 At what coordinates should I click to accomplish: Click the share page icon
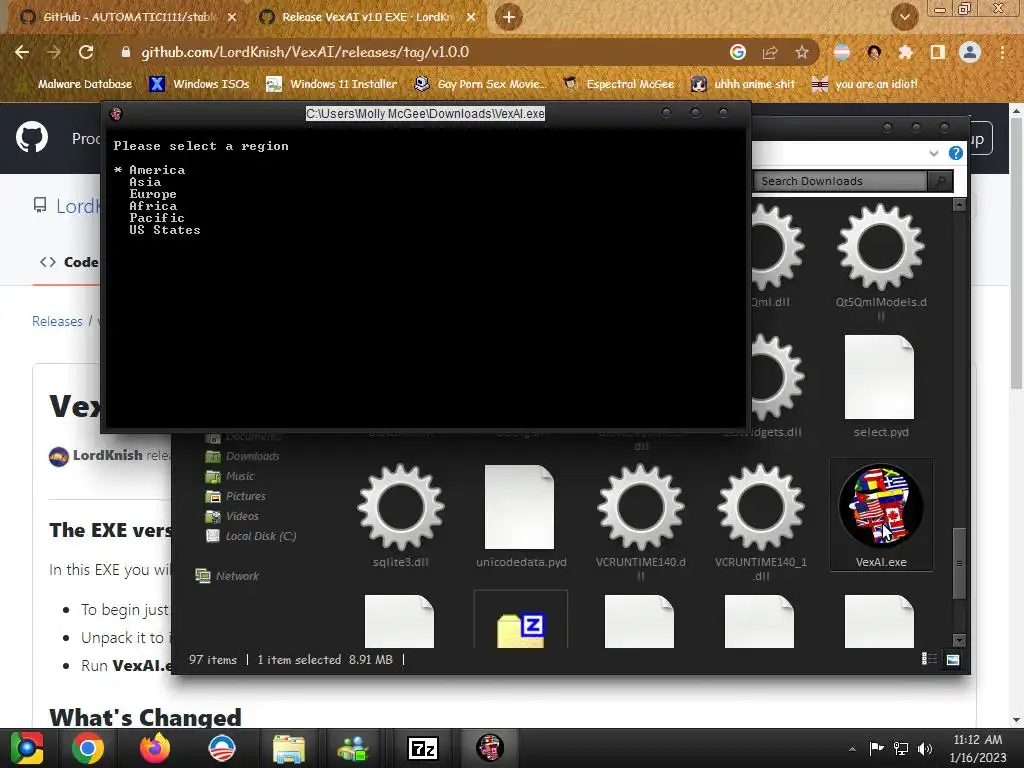click(x=770, y=52)
